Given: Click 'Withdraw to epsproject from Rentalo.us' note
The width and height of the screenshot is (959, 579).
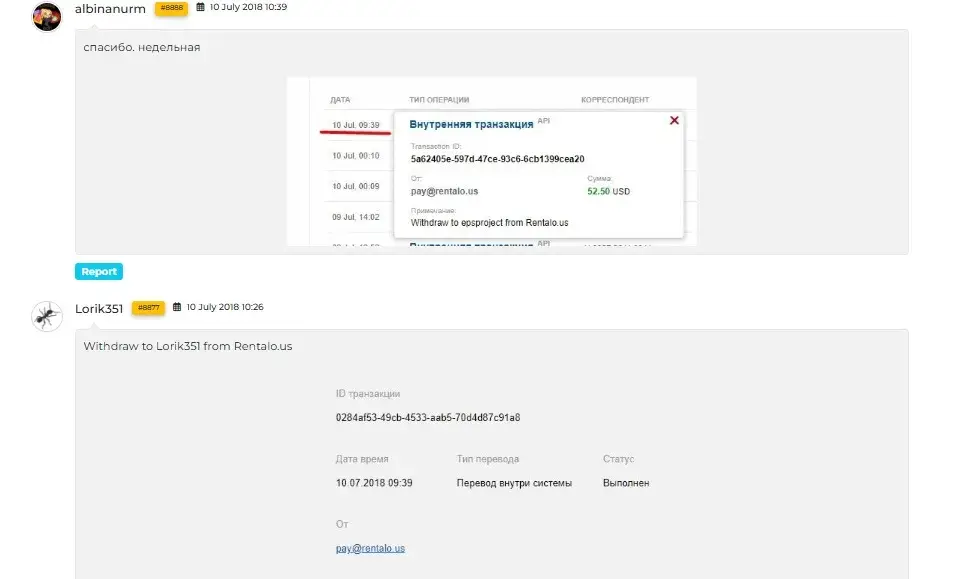Looking at the screenshot, I should coord(489,223).
